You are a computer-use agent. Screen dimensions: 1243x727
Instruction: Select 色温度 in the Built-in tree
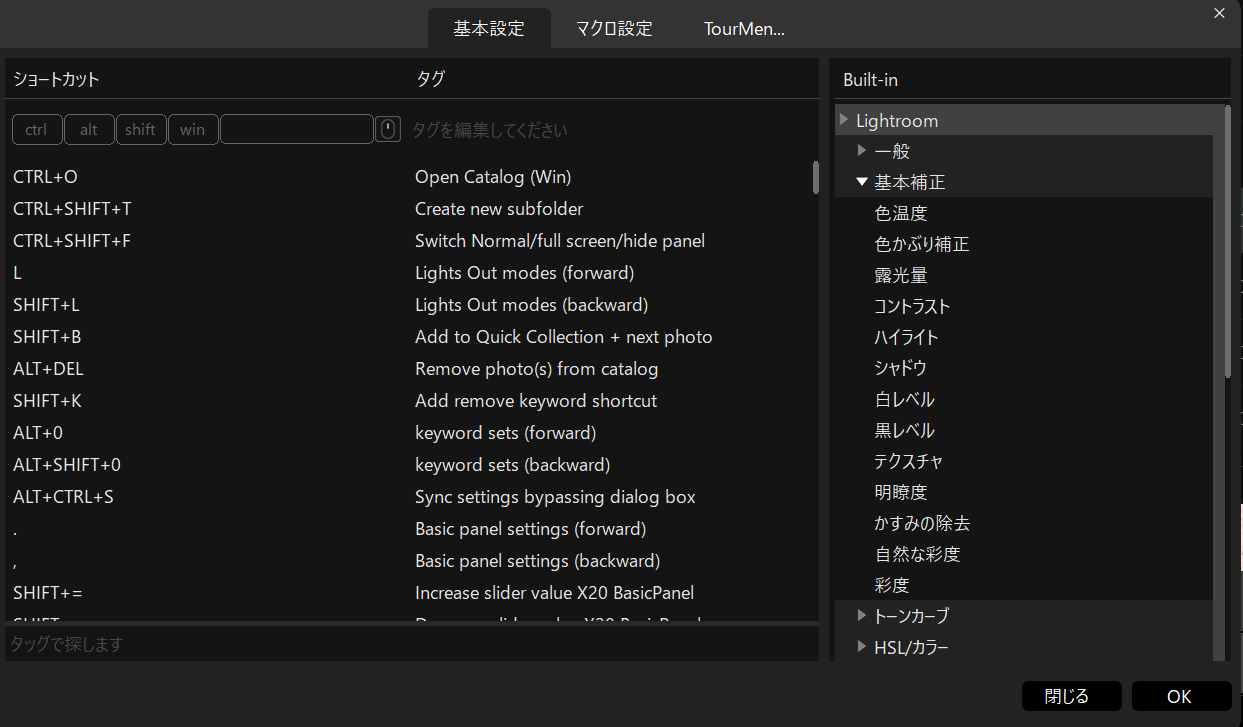(901, 213)
